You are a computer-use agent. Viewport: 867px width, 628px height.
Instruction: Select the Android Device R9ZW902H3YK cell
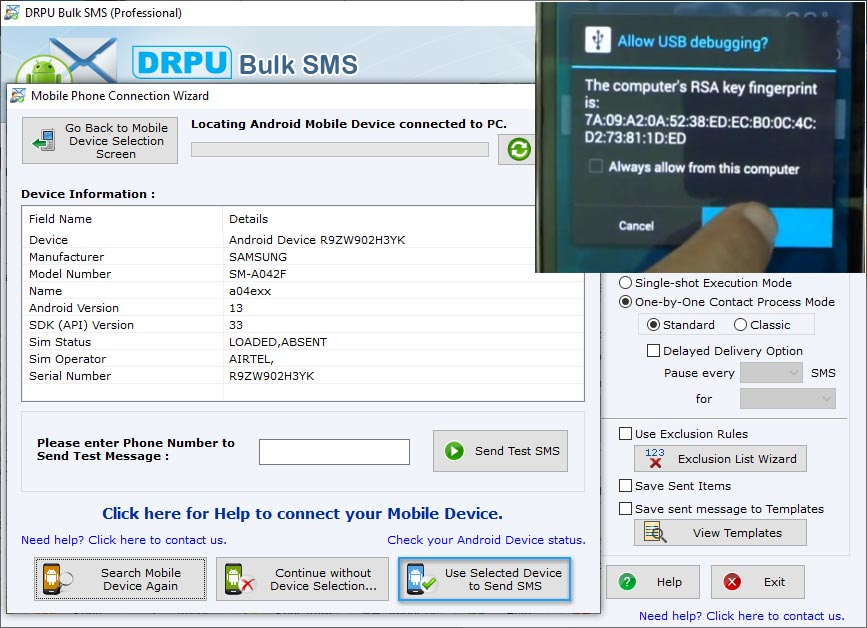point(317,240)
